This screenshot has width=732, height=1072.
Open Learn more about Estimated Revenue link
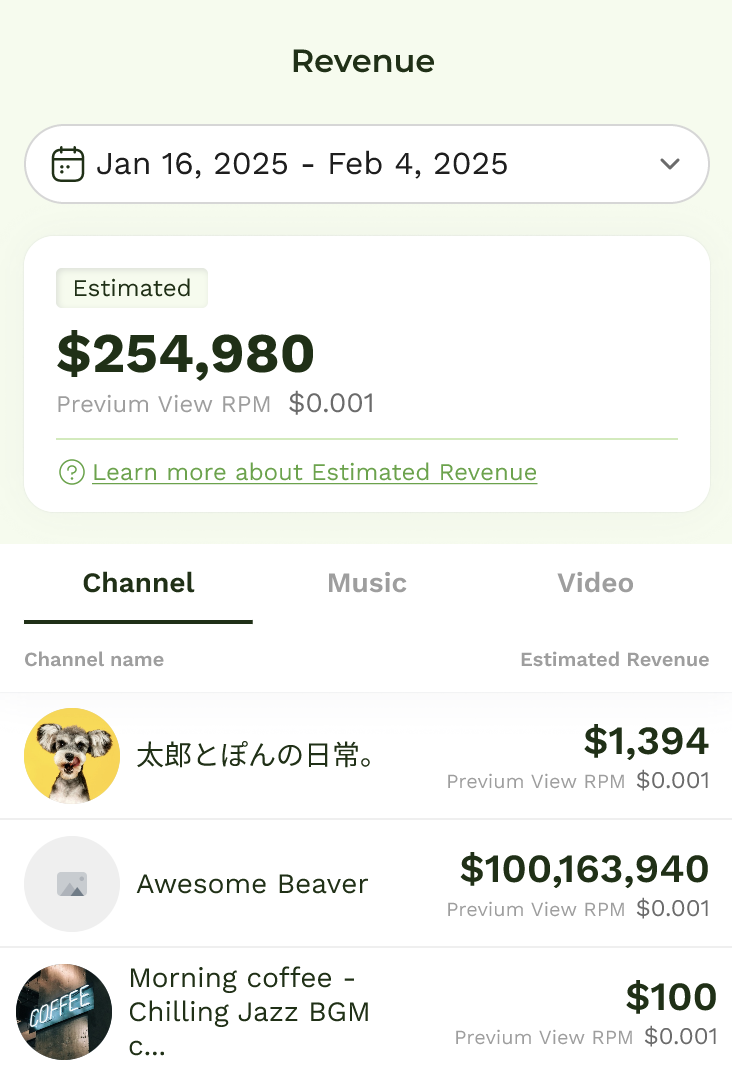pos(314,472)
